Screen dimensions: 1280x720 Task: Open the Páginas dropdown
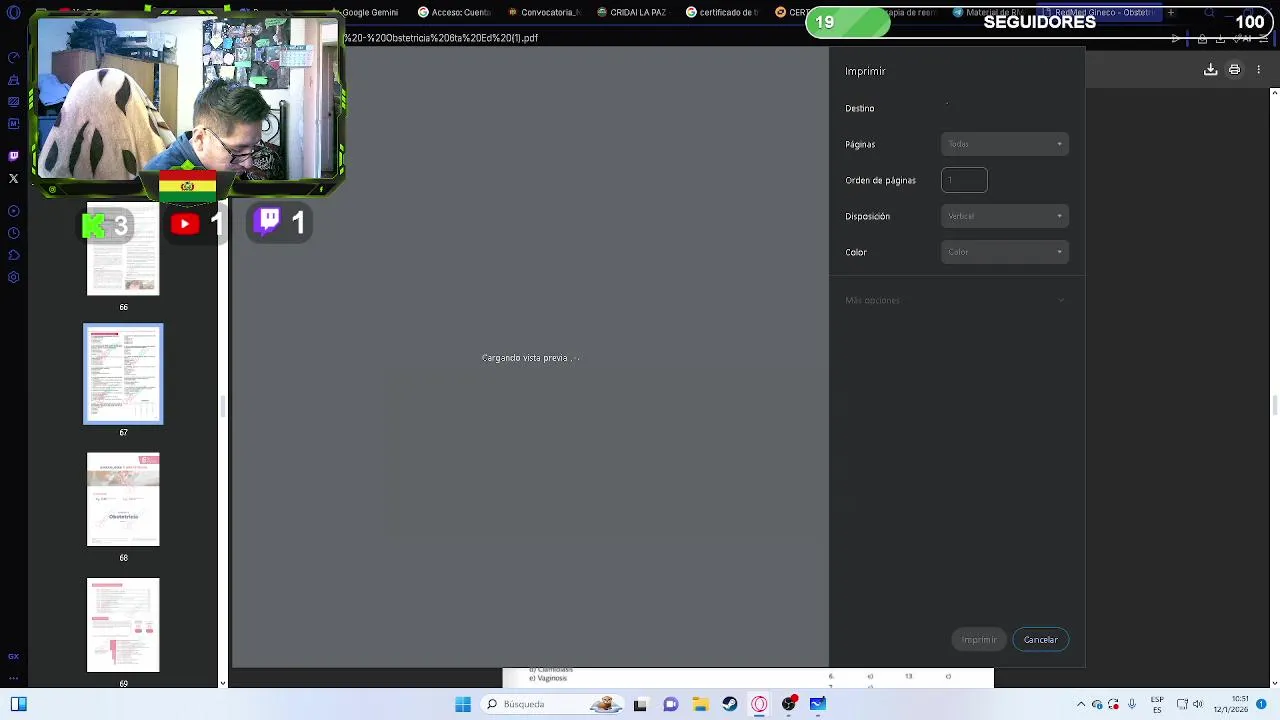1005,144
